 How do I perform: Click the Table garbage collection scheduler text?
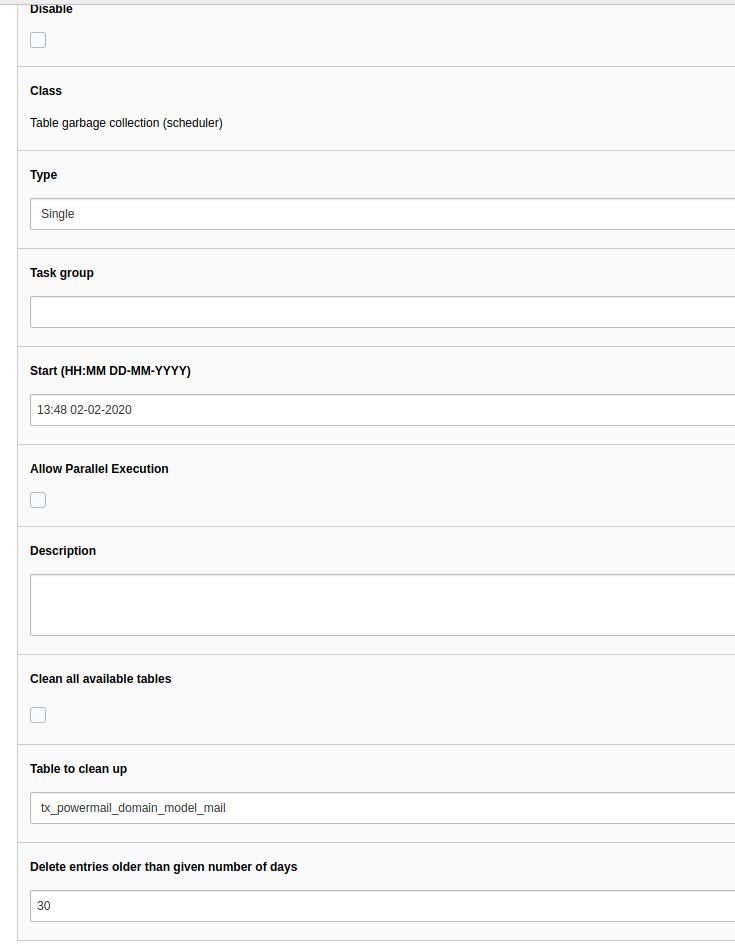126,122
